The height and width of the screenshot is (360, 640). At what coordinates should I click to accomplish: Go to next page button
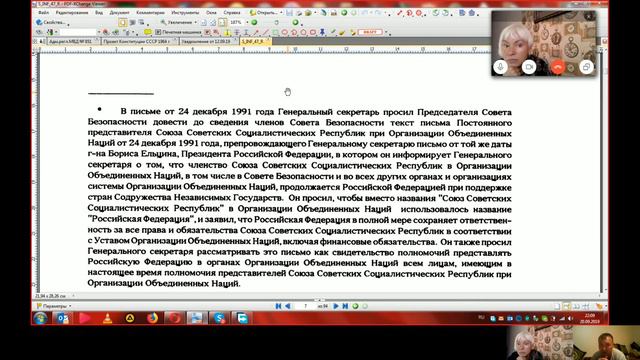coord(336,306)
